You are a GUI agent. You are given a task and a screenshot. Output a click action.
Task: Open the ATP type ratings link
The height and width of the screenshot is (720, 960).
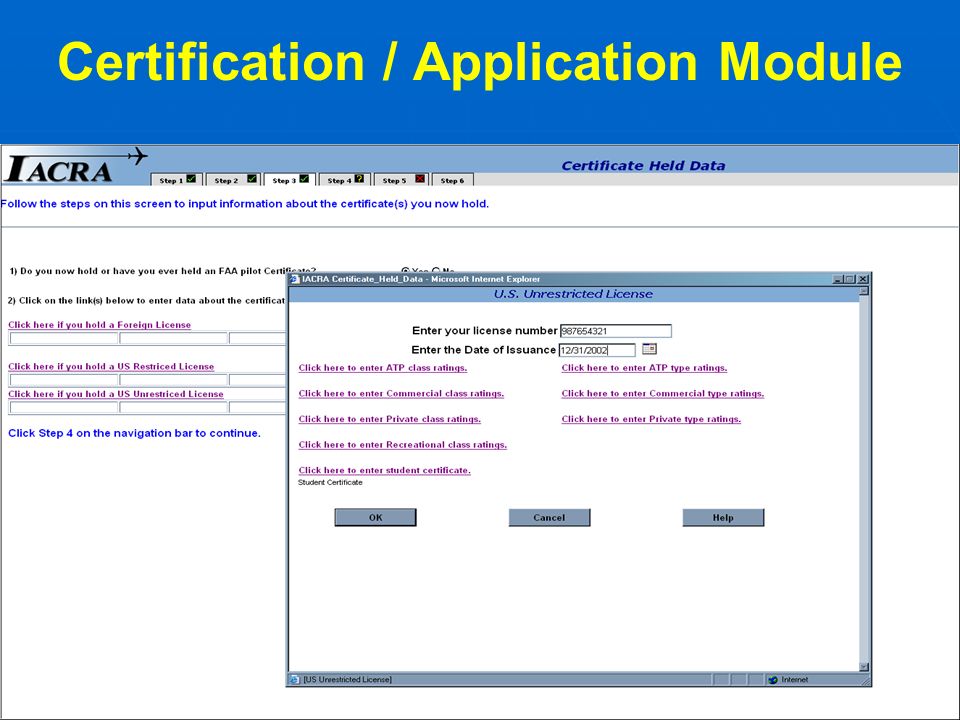(644, 368)
